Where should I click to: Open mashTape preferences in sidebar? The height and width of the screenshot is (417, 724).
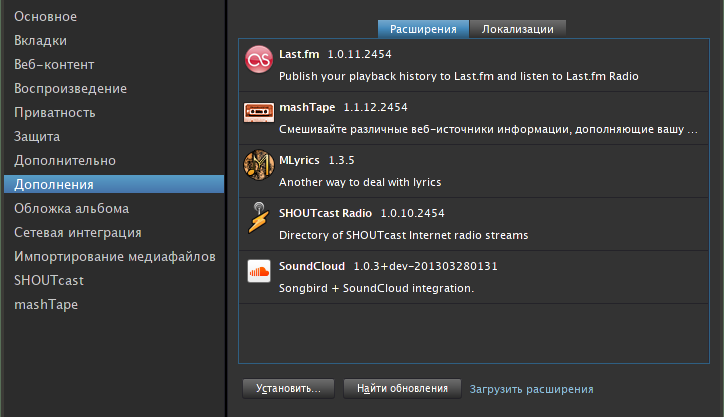[46, 305]
